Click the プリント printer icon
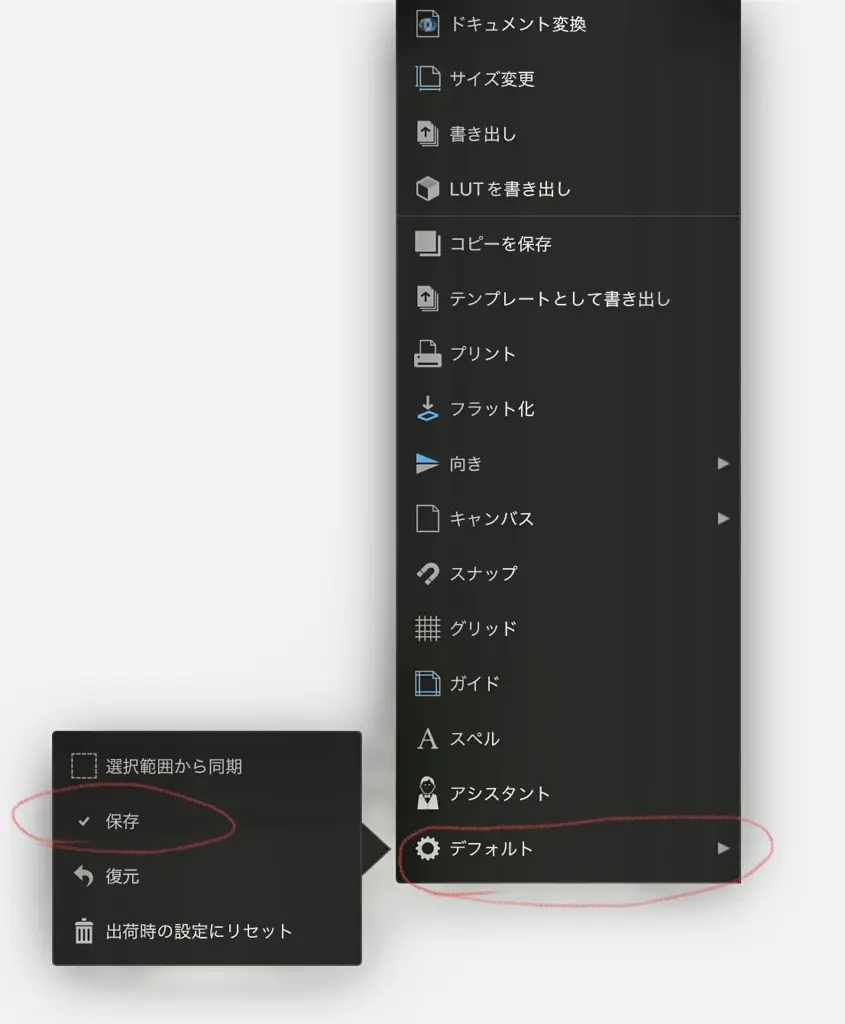Screen dimensions: 845x1024 (x=428, y=353)
